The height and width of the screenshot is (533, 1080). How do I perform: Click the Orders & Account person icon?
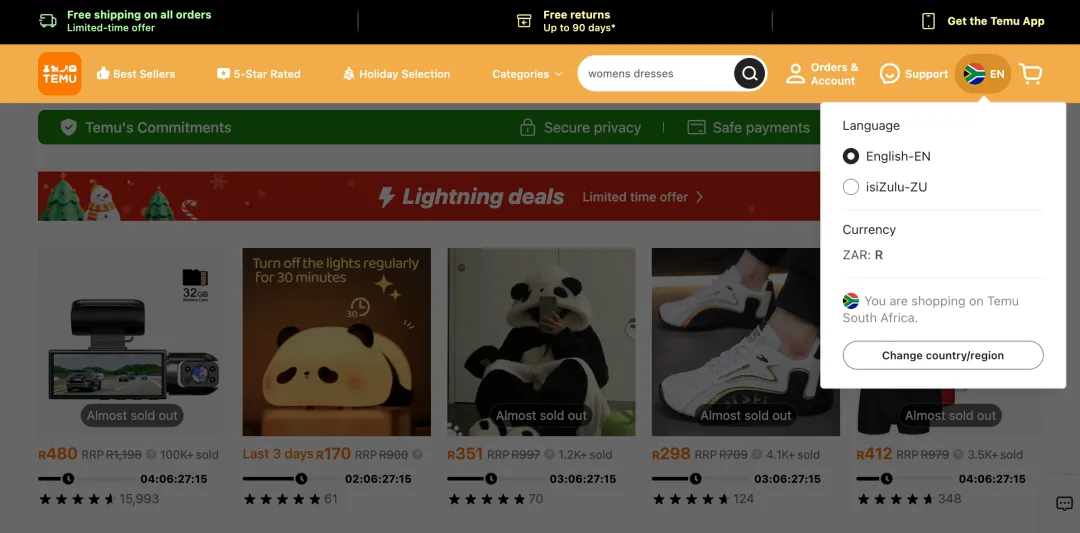[796, 74]
